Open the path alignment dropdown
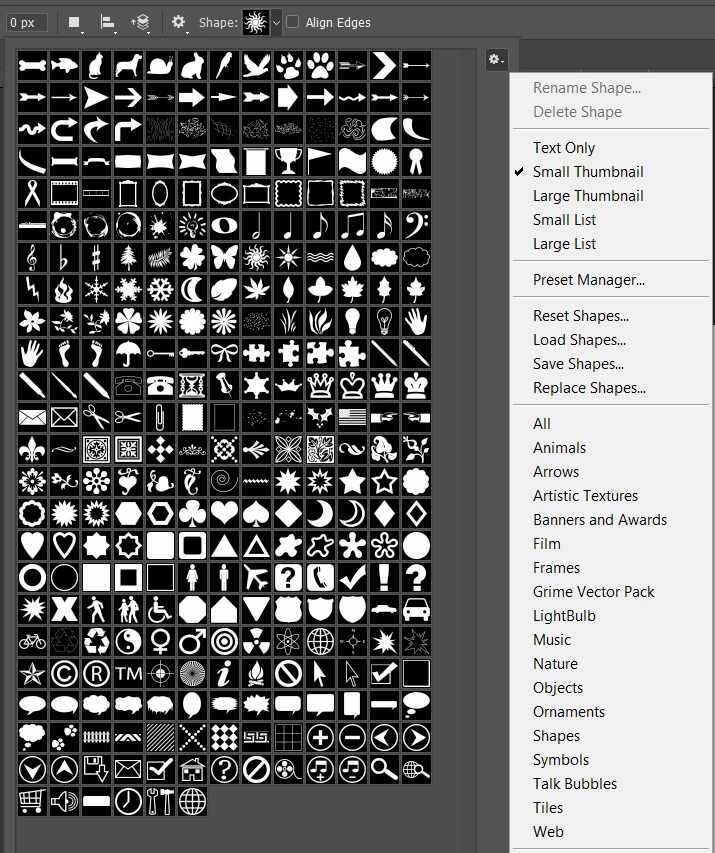Screen dimensions: 715x853 click(x=108, y=23)
